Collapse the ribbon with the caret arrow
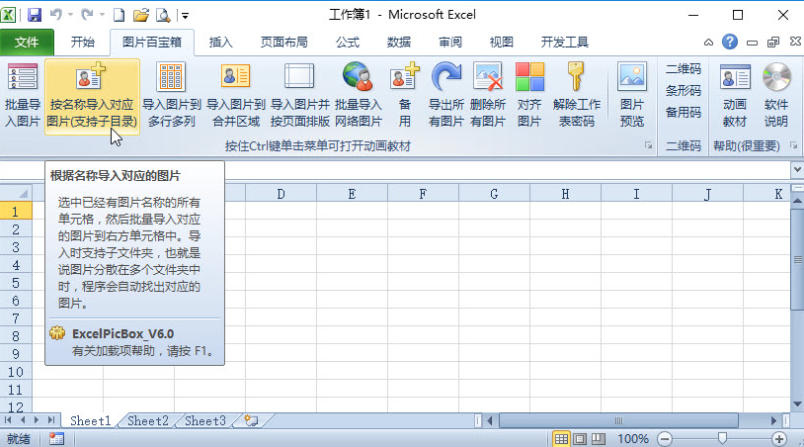Screen dimensions: 804x447 tap(708, 43)
